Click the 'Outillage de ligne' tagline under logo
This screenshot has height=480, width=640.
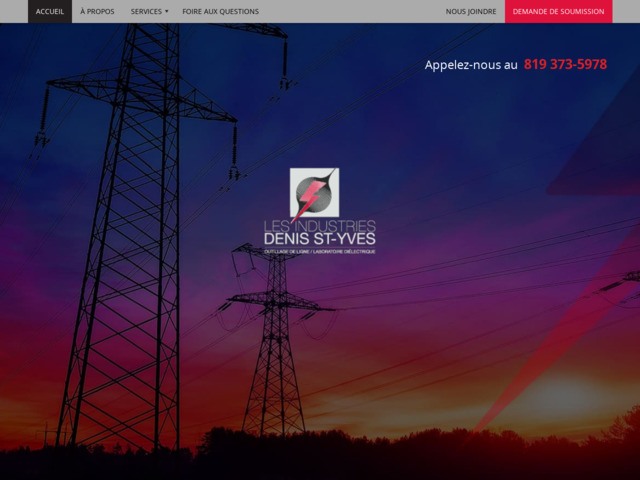tap(319, 252)
